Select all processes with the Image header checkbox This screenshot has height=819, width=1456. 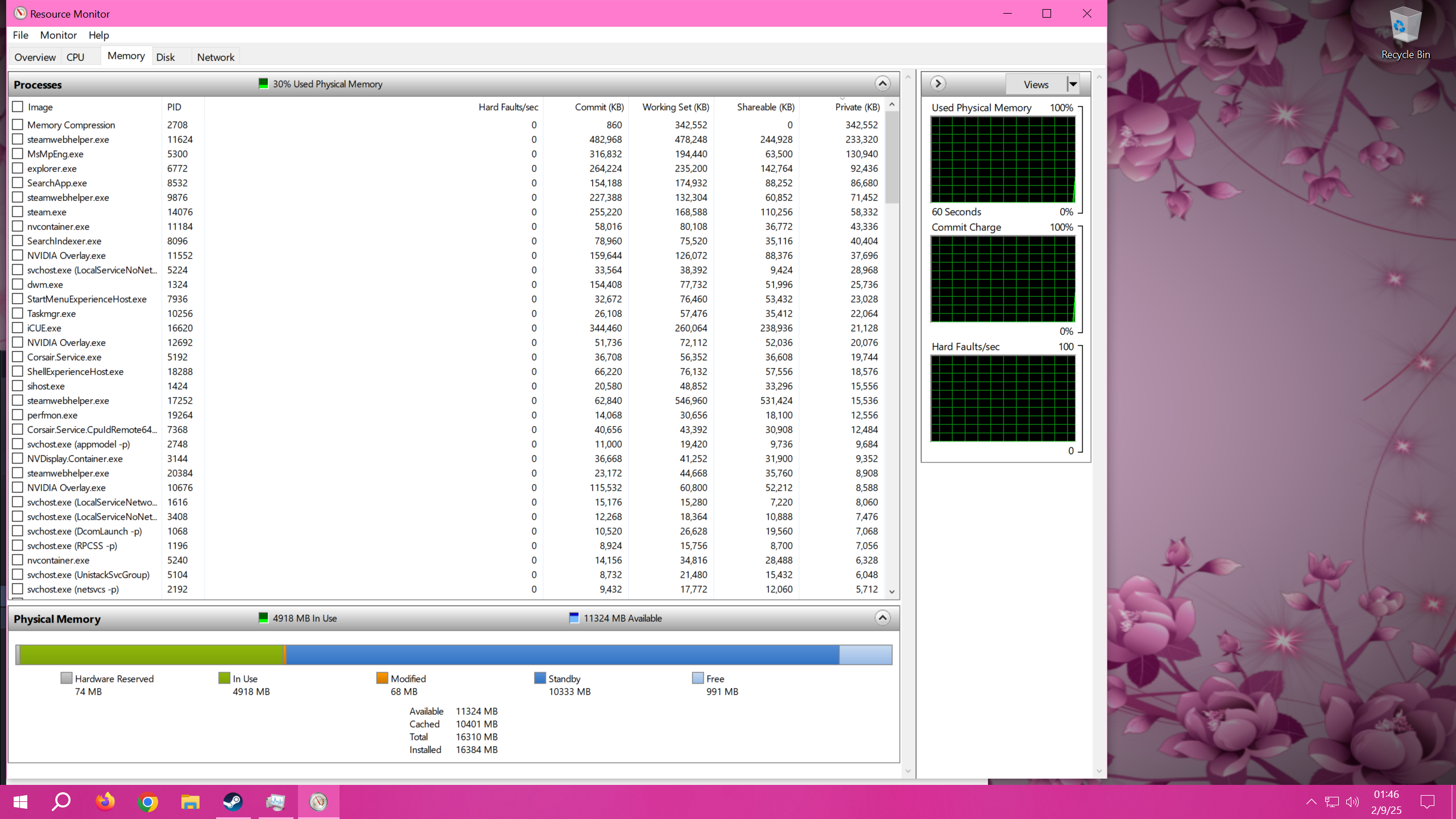pyautogui.click(x=18, y=106)
